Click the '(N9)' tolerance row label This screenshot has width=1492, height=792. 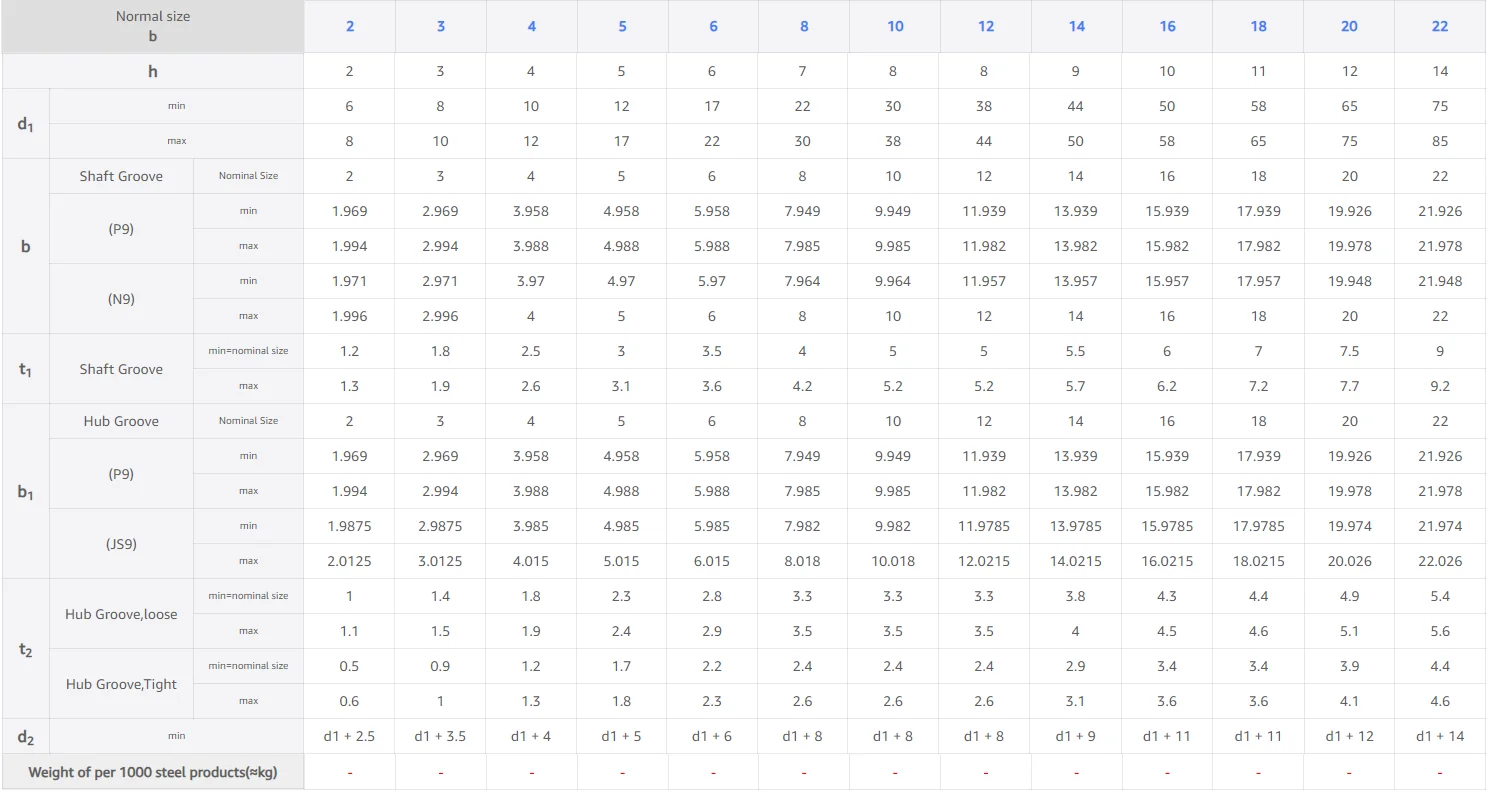click(x=121, y=299)
